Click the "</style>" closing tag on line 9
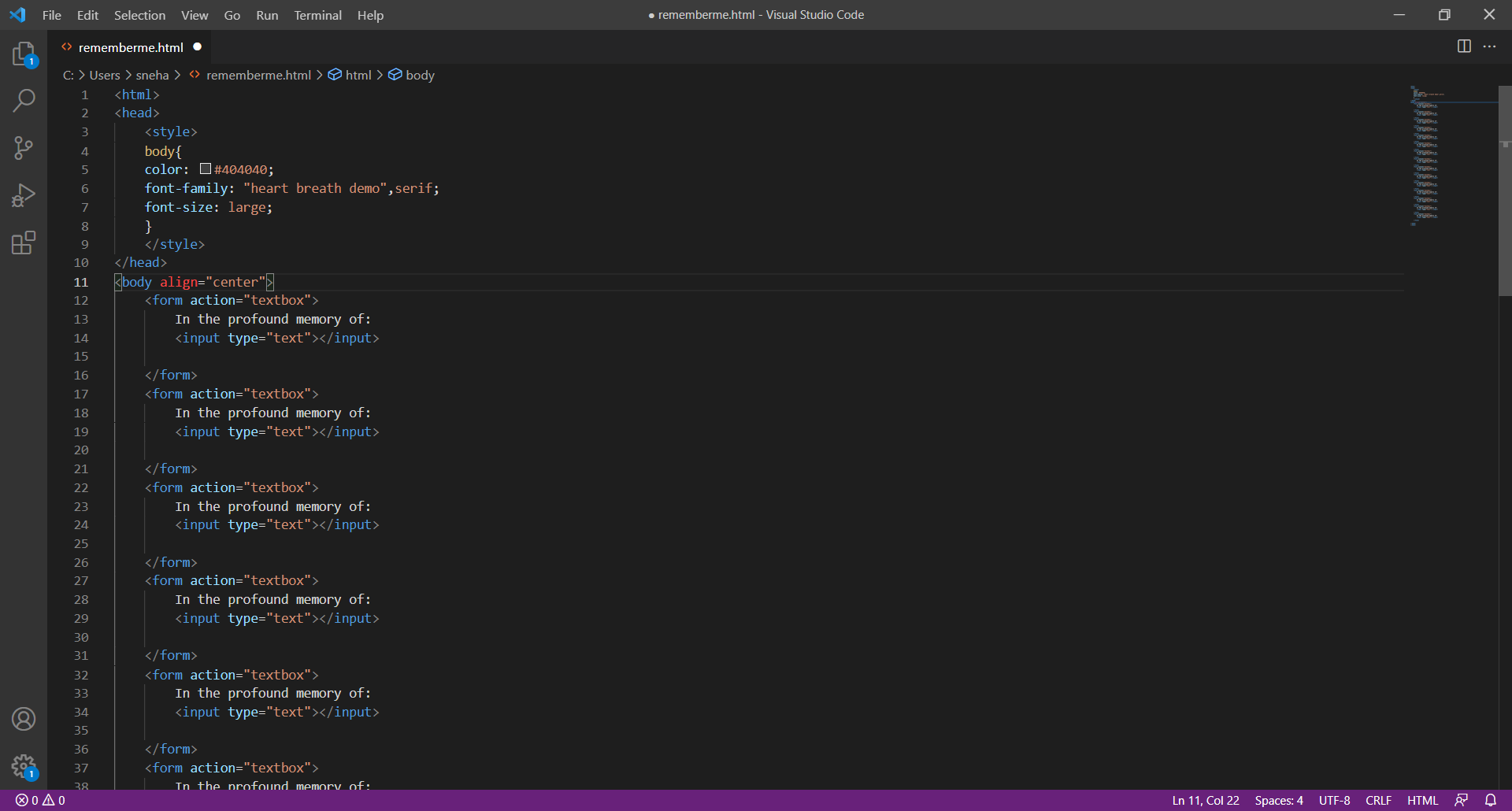Image resolution: width=1512 pixels, height=811 pixels. [x=175, y=244]
